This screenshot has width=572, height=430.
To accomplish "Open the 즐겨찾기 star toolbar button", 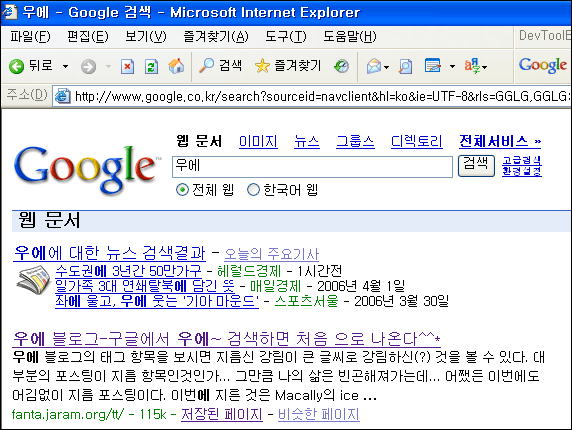I will [287, 66].
